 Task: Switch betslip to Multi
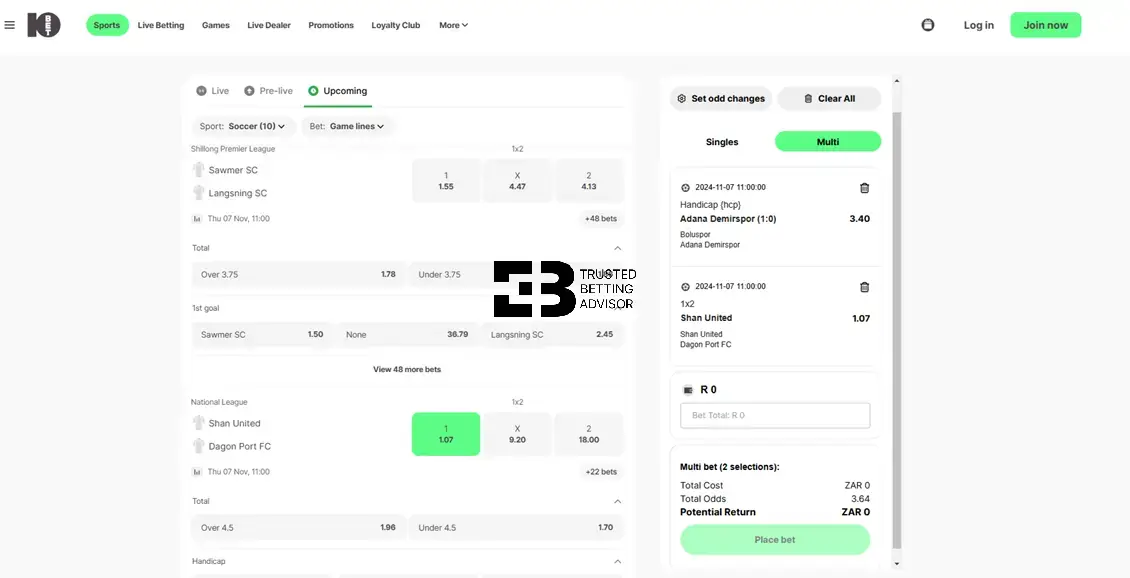[x=828, y=142]
